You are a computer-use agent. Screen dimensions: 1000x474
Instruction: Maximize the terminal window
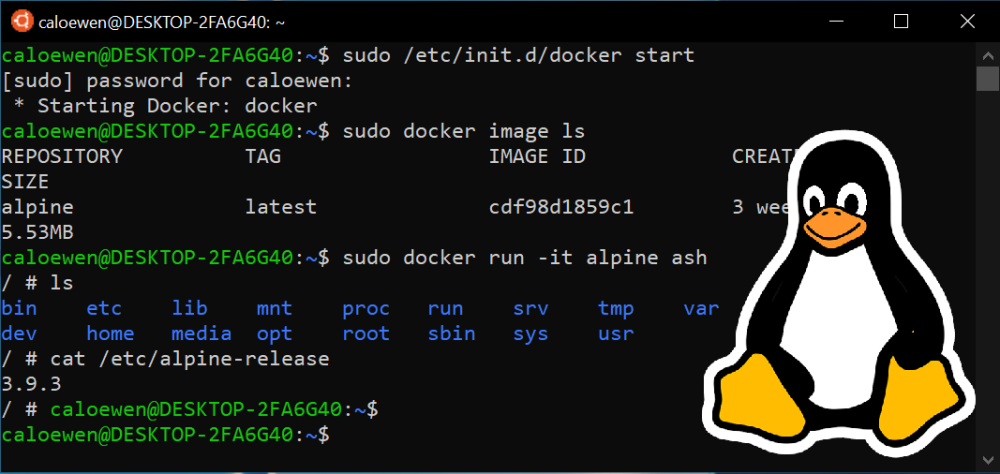pyautogui.click(x=901, y=22)
